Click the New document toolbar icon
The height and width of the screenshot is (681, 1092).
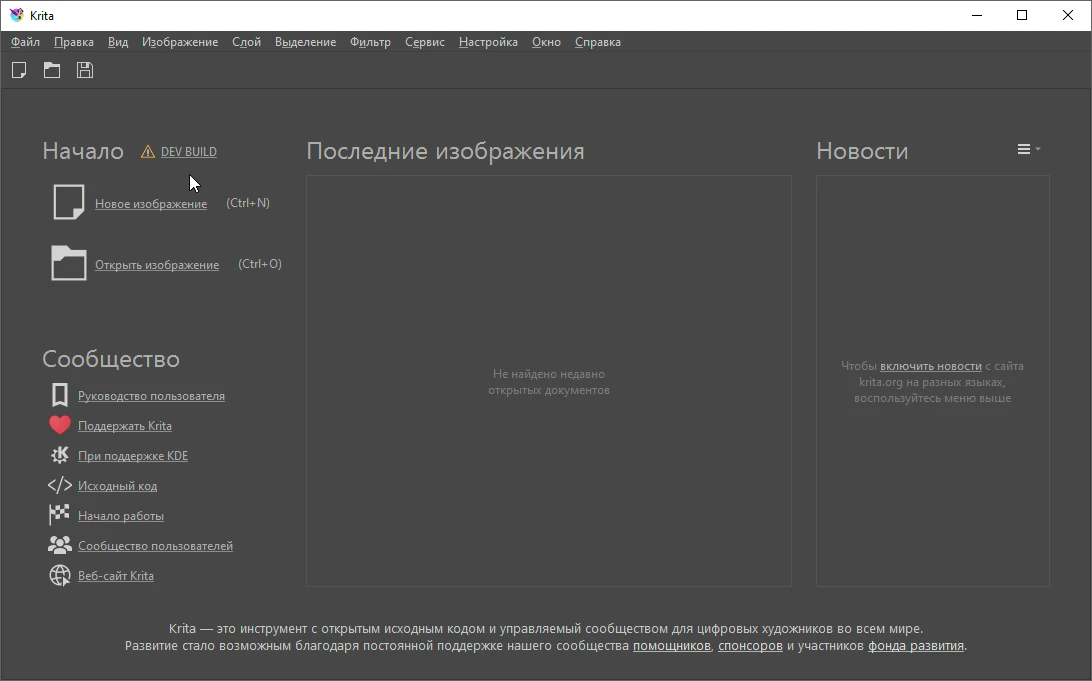tap(19, 70)
